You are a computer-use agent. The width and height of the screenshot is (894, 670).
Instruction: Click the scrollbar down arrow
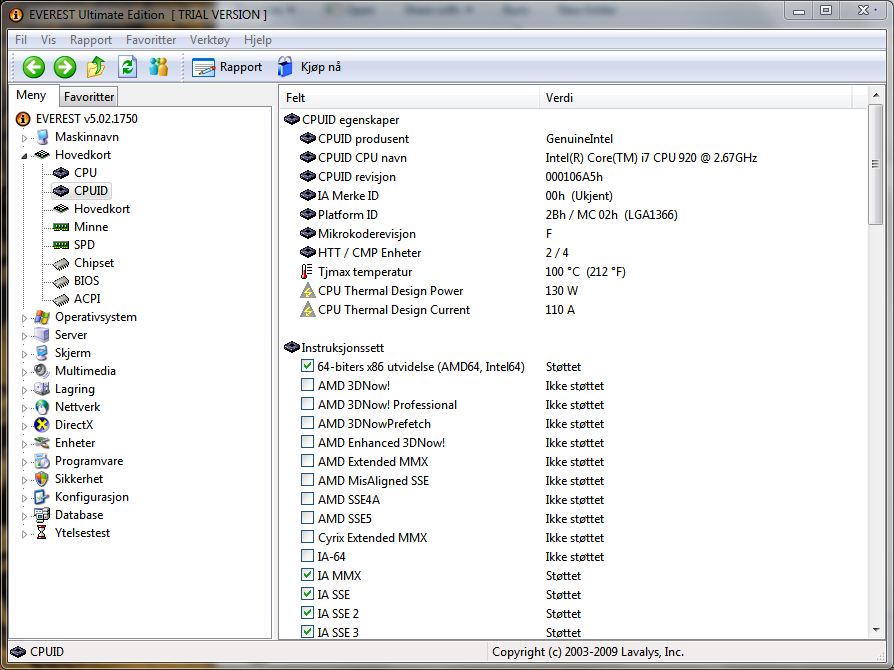[x=876, y=630]
